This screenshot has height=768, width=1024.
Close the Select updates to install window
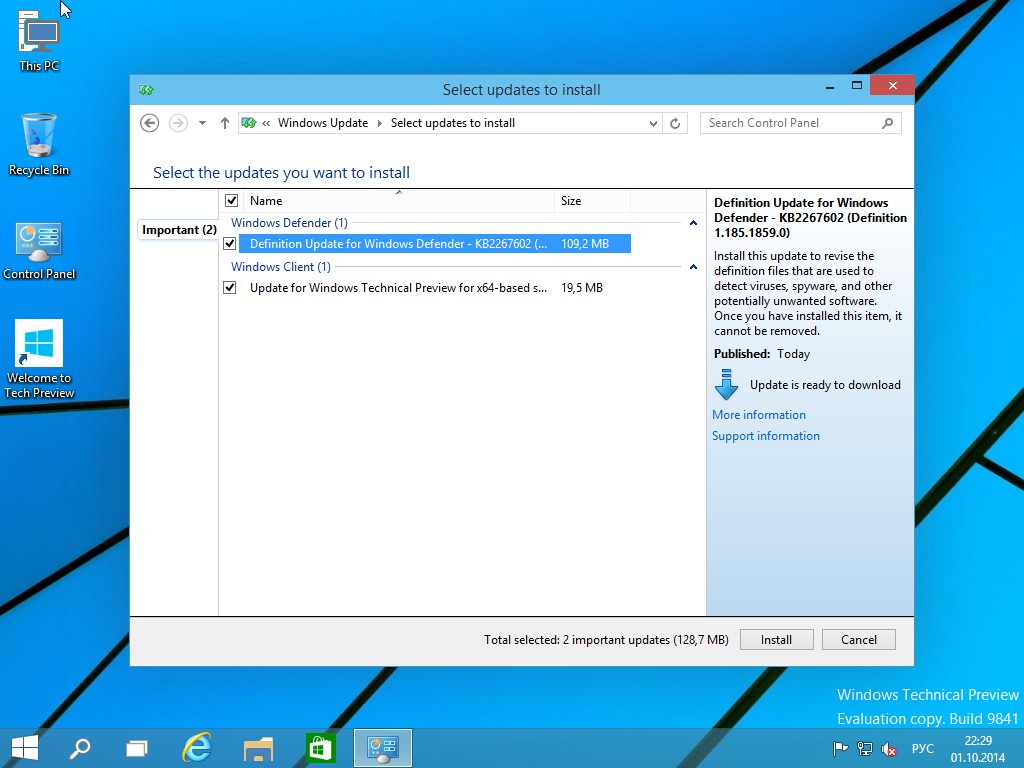tap(892, 86)
